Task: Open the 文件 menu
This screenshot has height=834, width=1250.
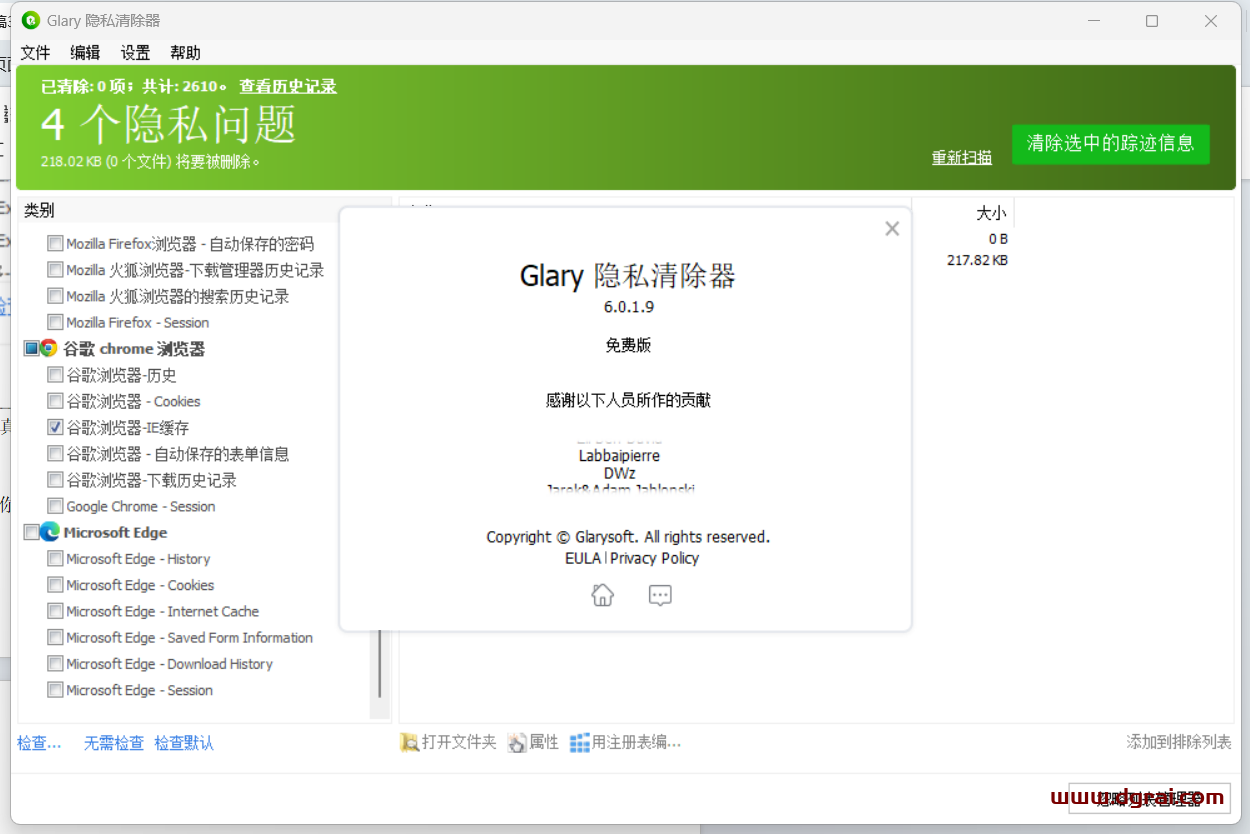Action: (35, 53)
